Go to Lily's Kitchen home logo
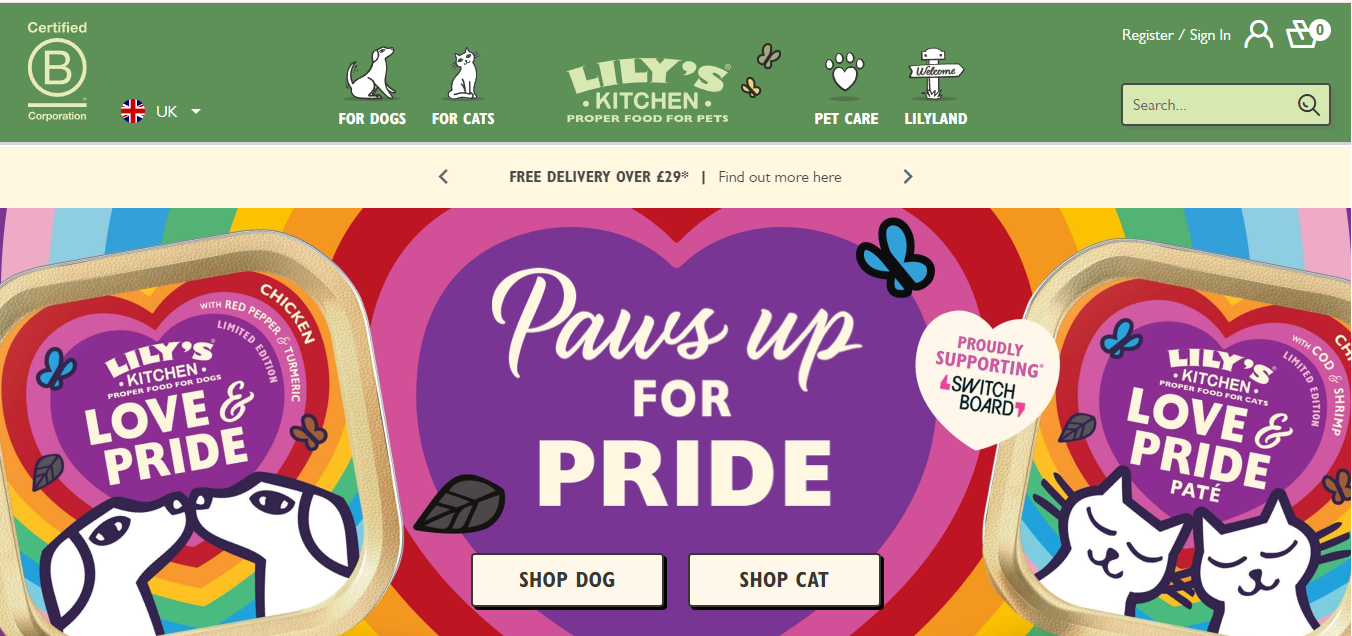Image resolution: width=1352 pixels, height=636 pixels. click(x=648, y=91)
